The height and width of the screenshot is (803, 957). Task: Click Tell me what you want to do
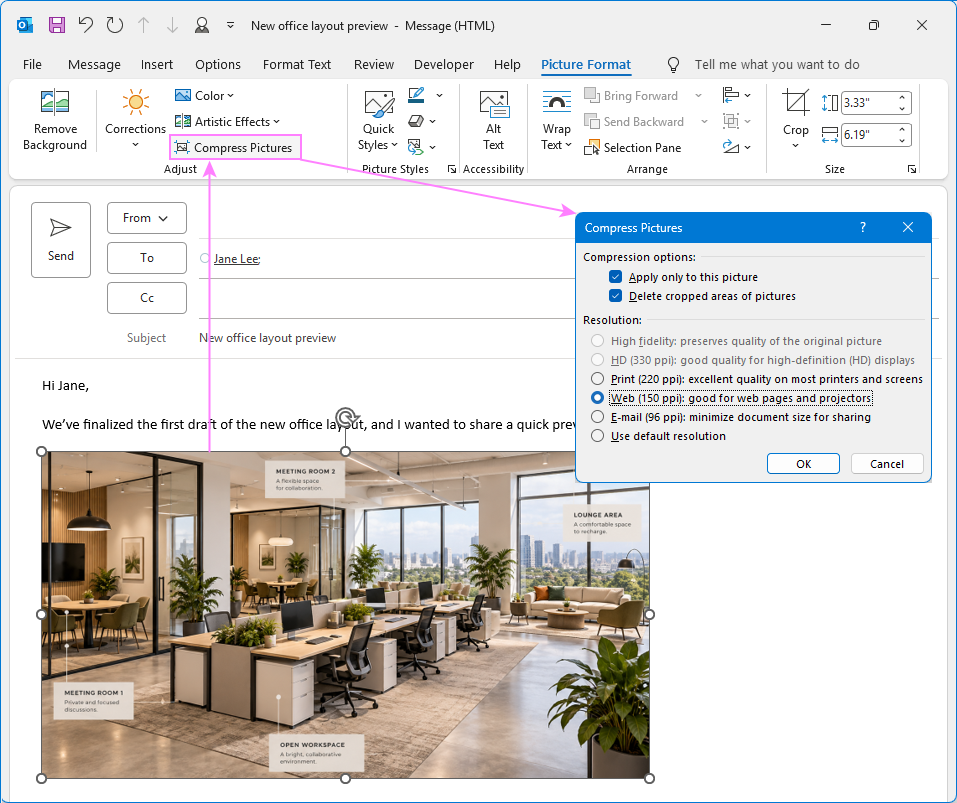point(776,65)
